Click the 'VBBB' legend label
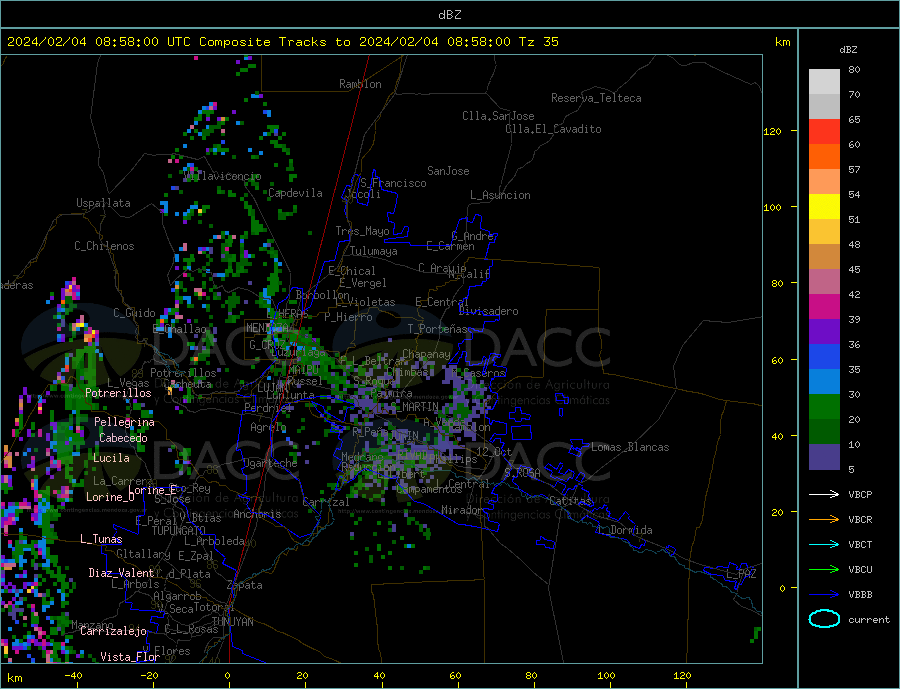 click(860, 594)
